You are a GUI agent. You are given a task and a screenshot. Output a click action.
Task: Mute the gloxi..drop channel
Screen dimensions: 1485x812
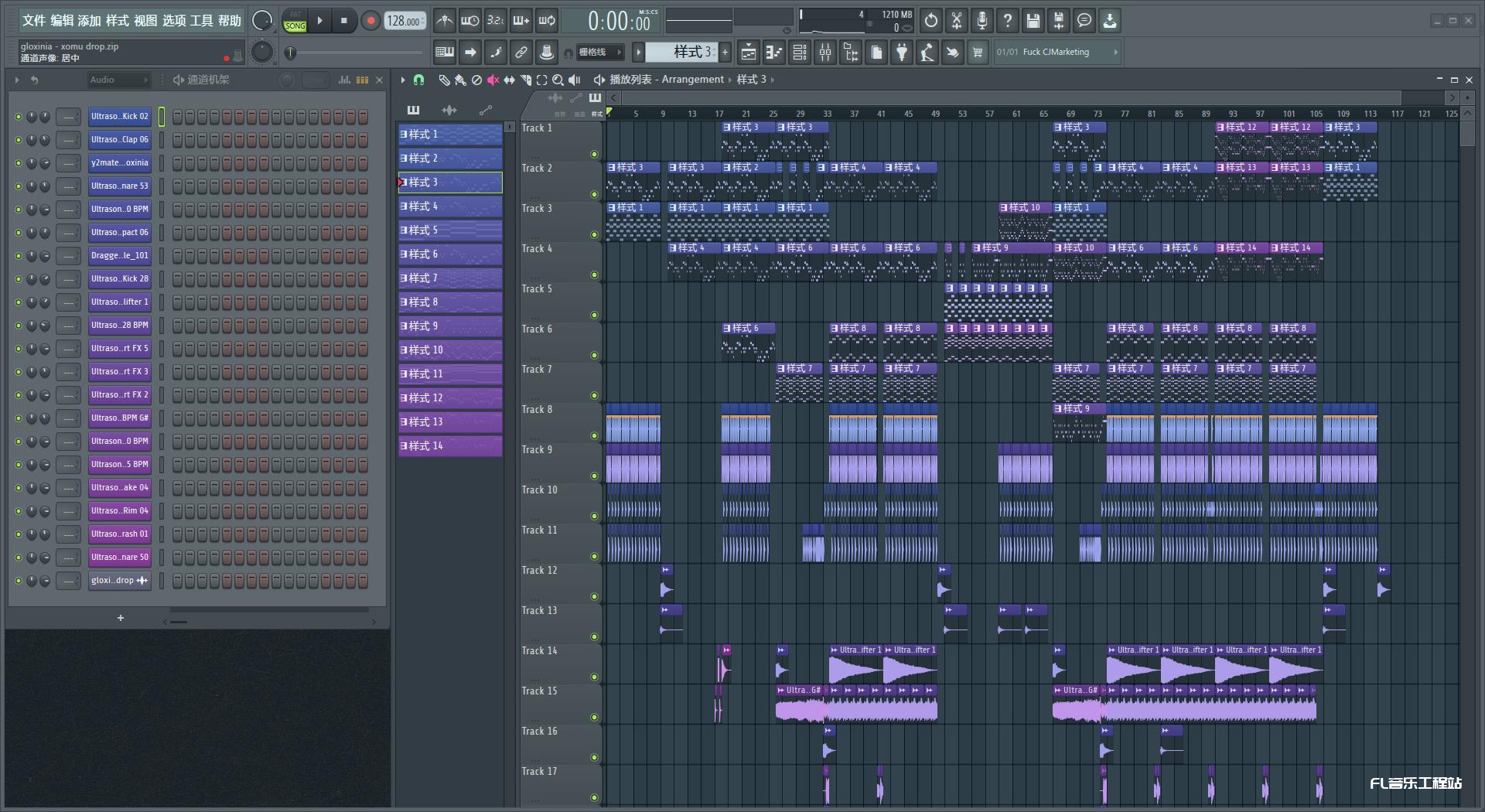(x=19, y=581)
